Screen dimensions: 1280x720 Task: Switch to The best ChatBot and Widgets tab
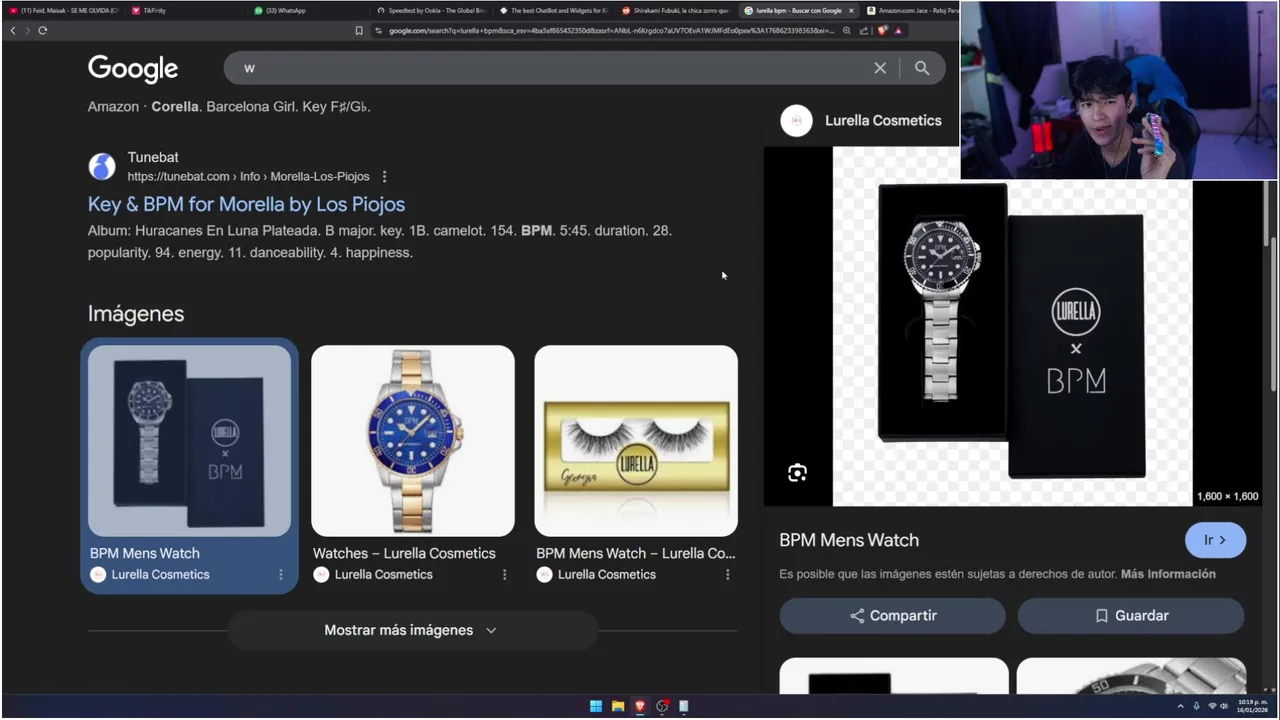[555, 10]
